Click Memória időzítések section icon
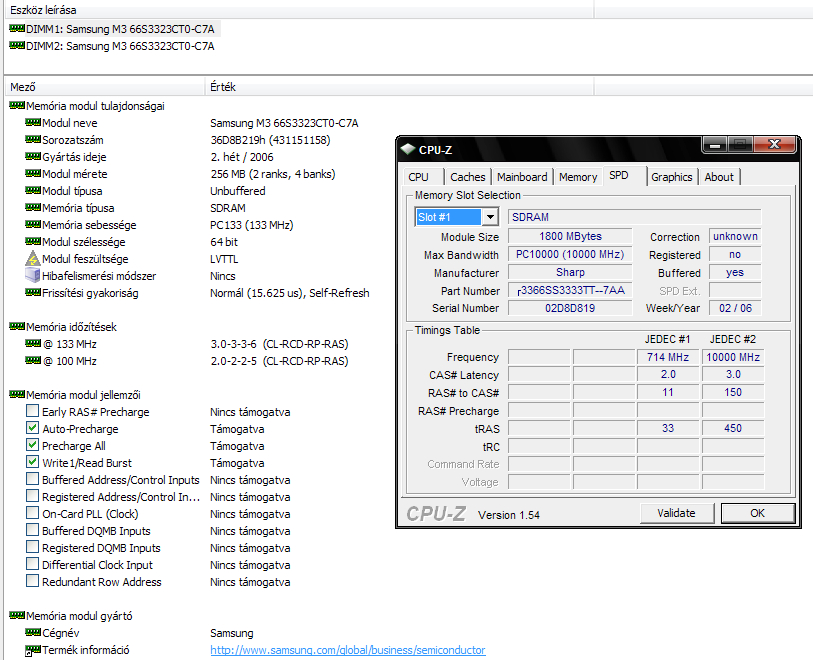Screen dimensions: 813x660 17,326
